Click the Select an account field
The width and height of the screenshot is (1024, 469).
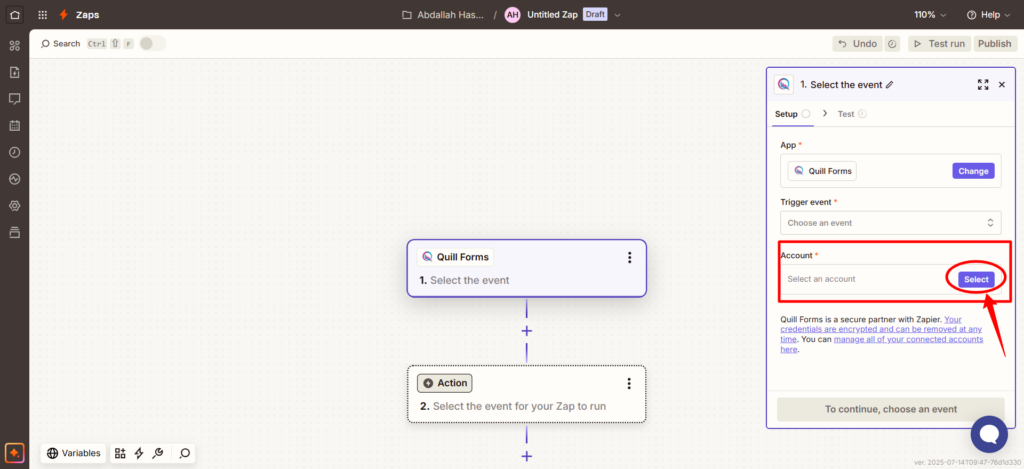tap(890, 279)
